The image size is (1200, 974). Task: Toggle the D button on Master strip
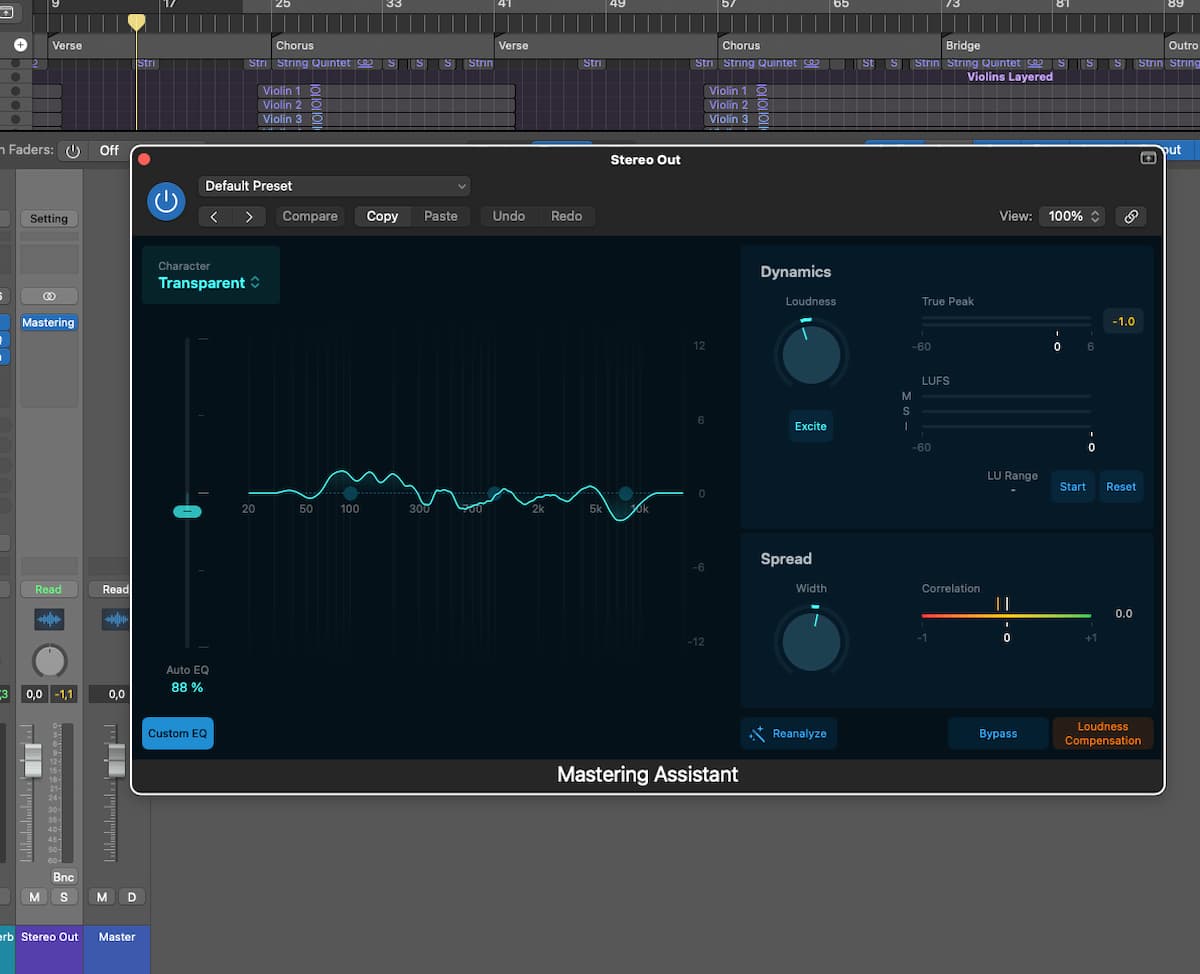point(131,897)
